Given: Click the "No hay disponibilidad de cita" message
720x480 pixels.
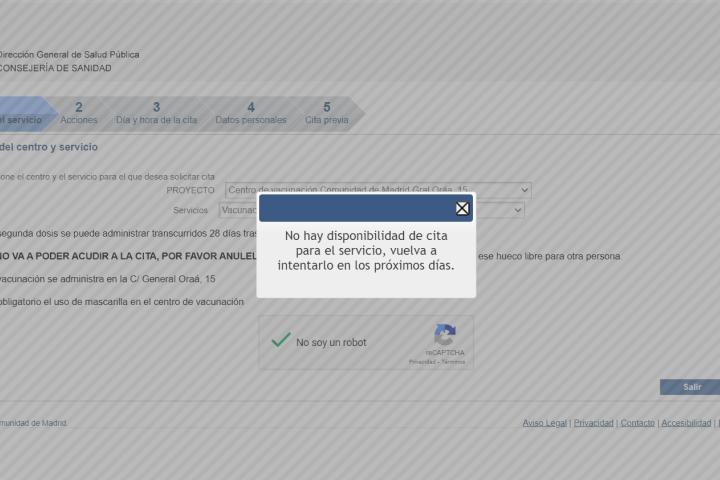Looking at the screenshot, I should [366, 250].
